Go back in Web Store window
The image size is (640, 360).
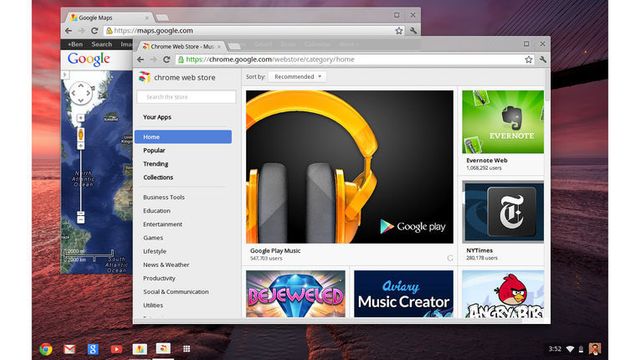(x=140, y=60)
